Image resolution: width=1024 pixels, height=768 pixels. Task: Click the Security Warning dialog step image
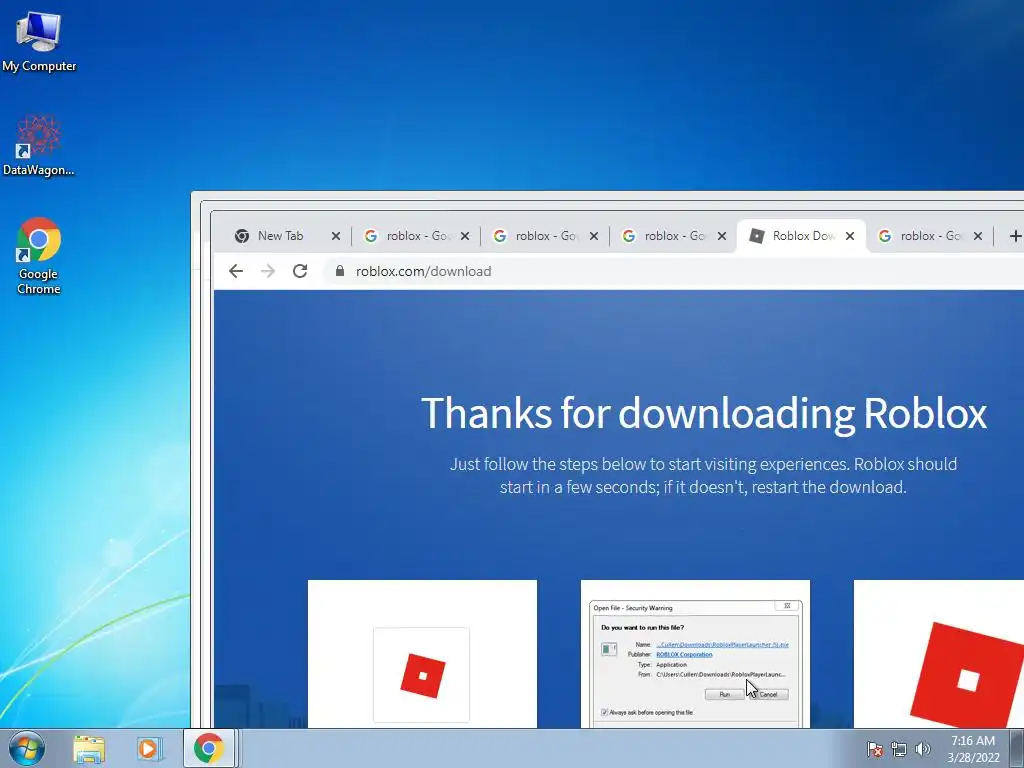[695, 654]
